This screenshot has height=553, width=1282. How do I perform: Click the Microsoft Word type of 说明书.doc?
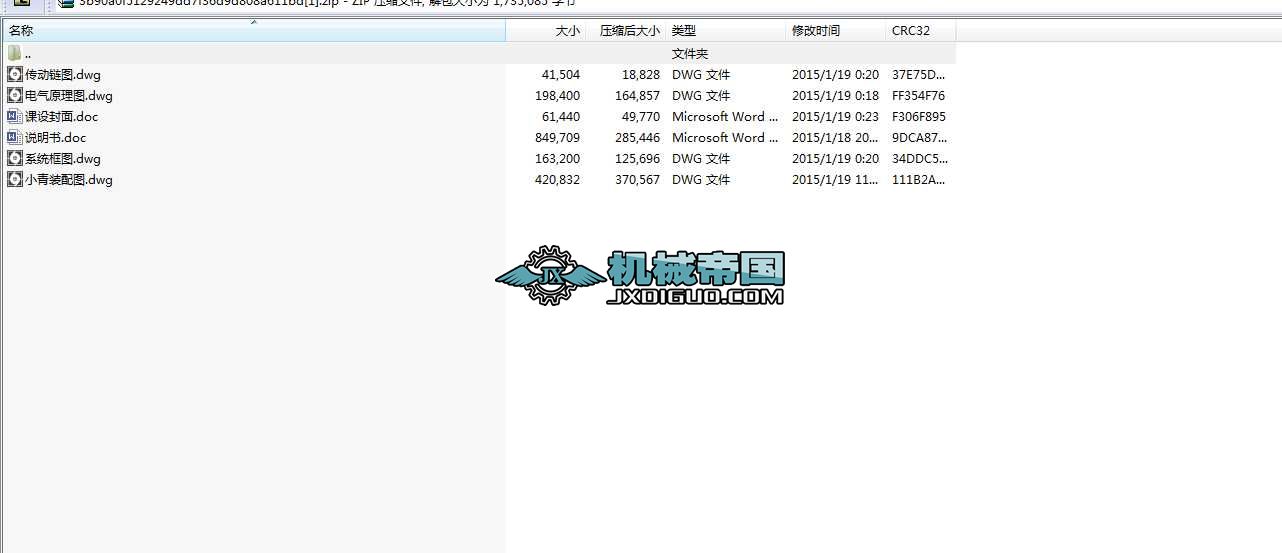point(725,138)
